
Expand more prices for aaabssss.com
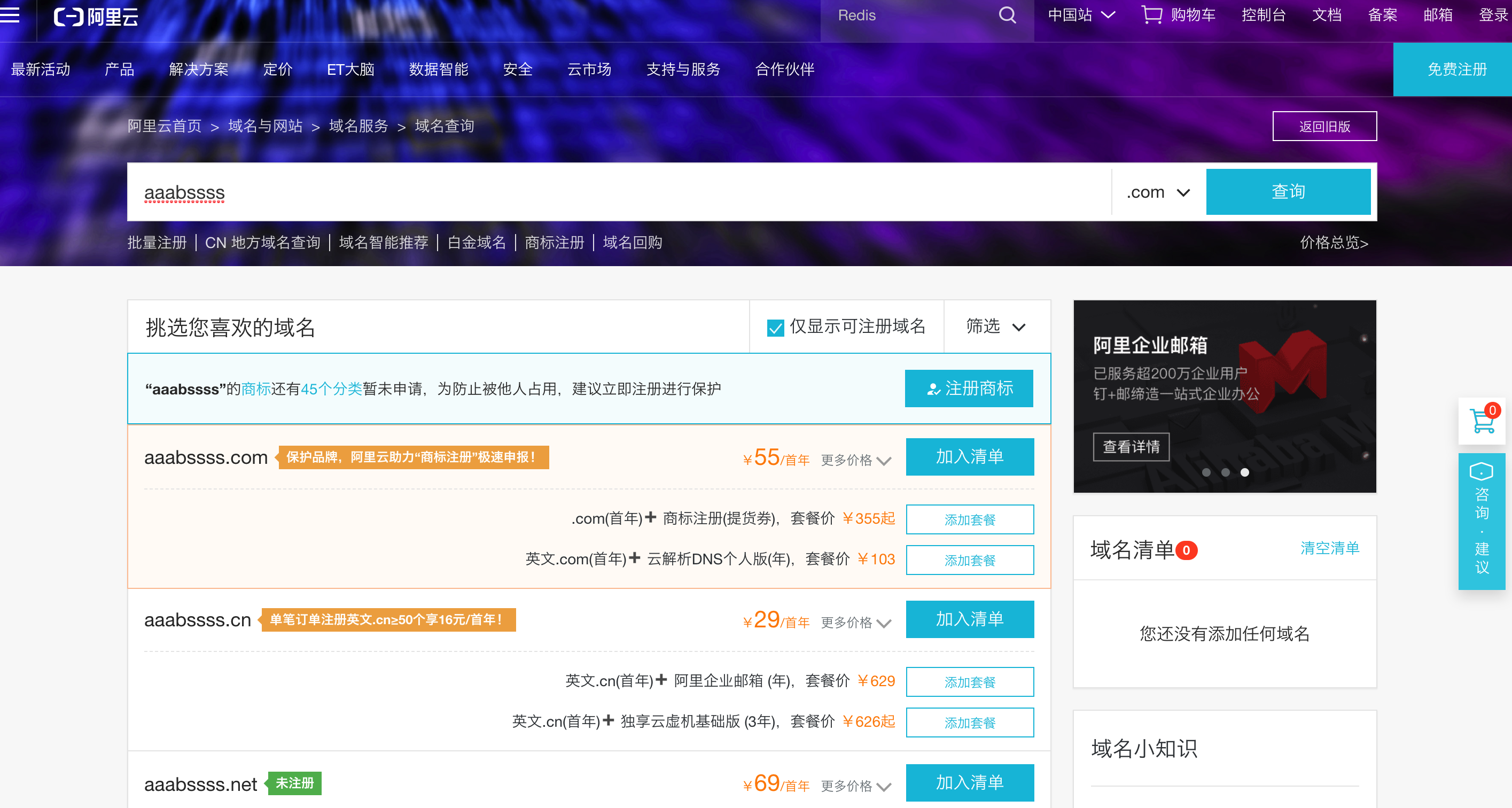pos(856,460)
